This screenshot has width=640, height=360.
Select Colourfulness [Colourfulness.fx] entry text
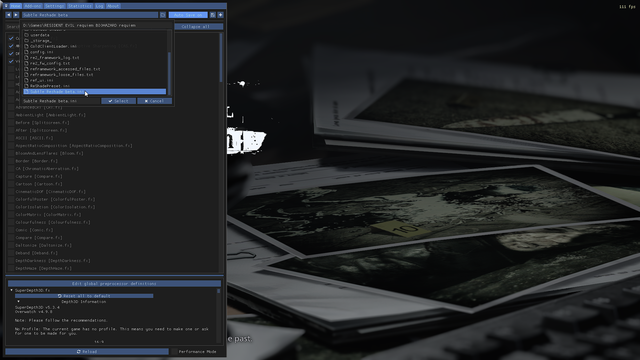pos(53,222)
